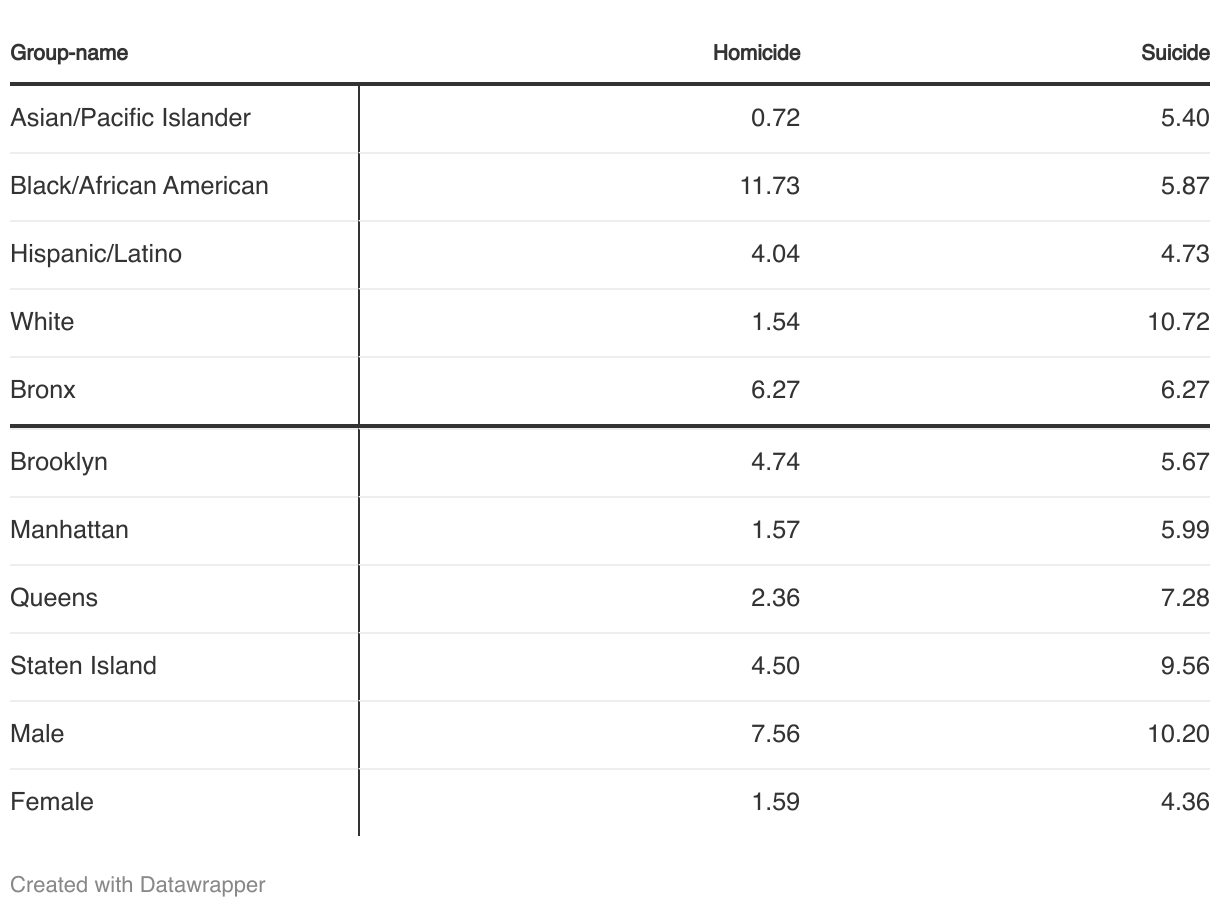Click the 10.72 suicide value for White
1220x908 pixels.
tap(1179, 322)
